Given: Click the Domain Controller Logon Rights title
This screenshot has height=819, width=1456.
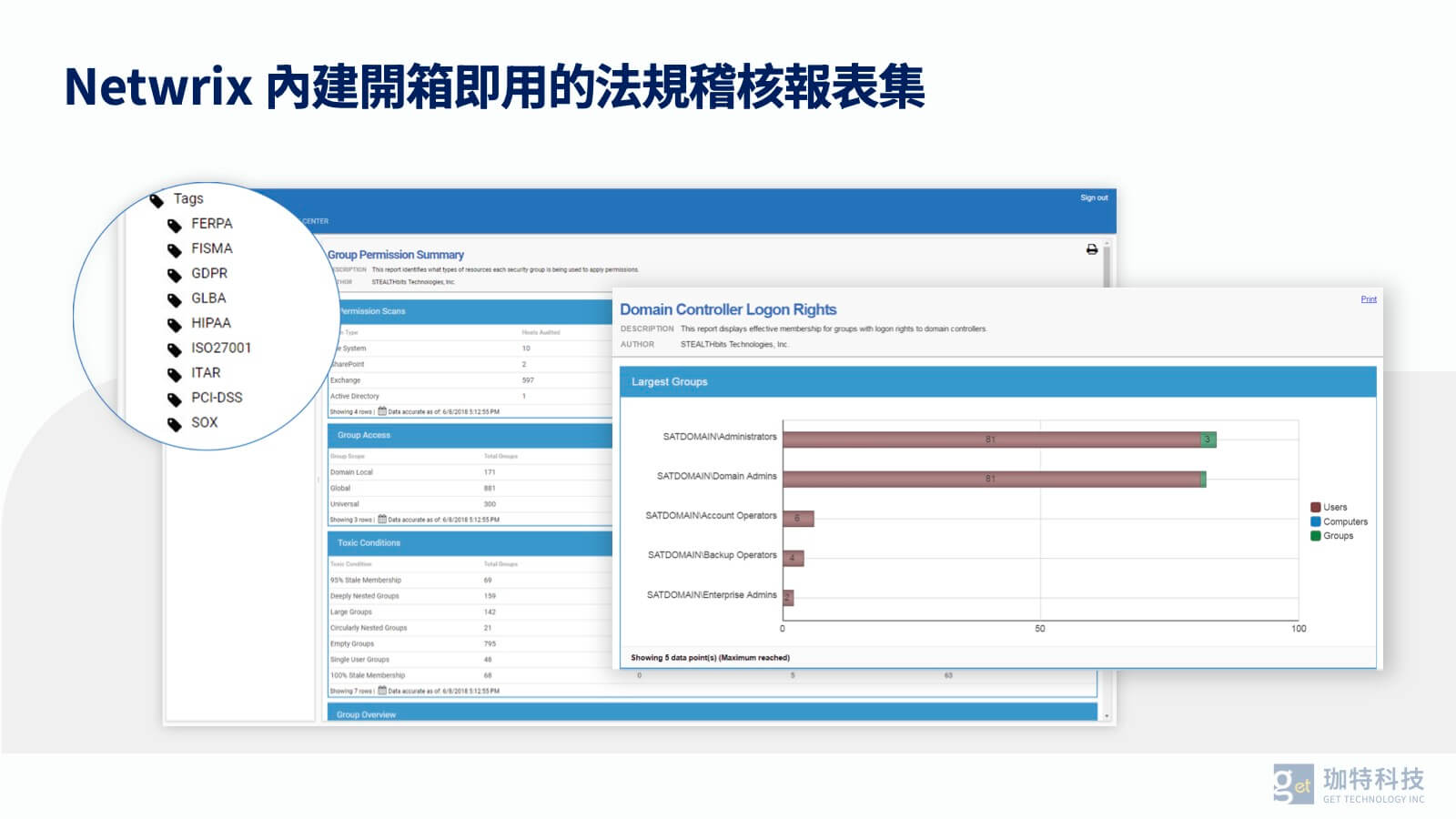Looking at the screenshot, I should coord(728,309).
